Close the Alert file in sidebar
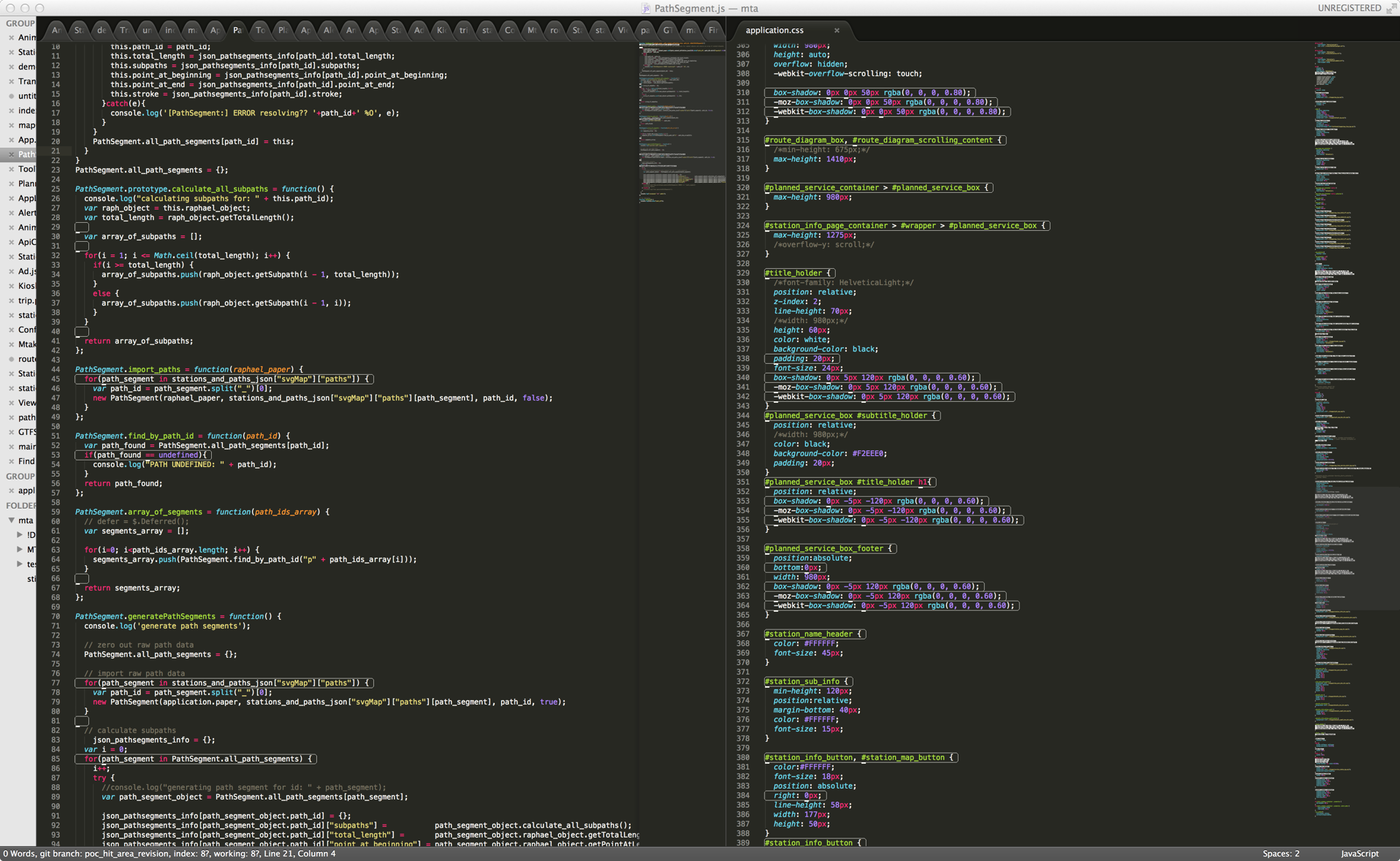This screenshot has height=861, width=1400. (x=11, y=213)
